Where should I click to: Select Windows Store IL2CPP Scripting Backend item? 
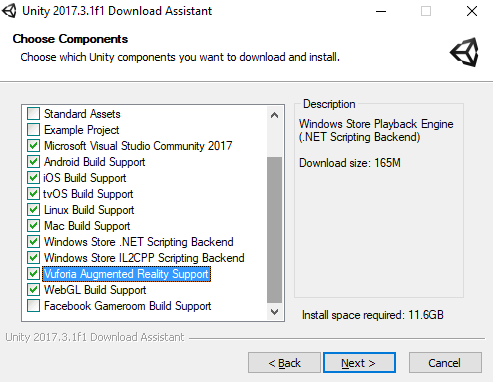tap(144, 258)
